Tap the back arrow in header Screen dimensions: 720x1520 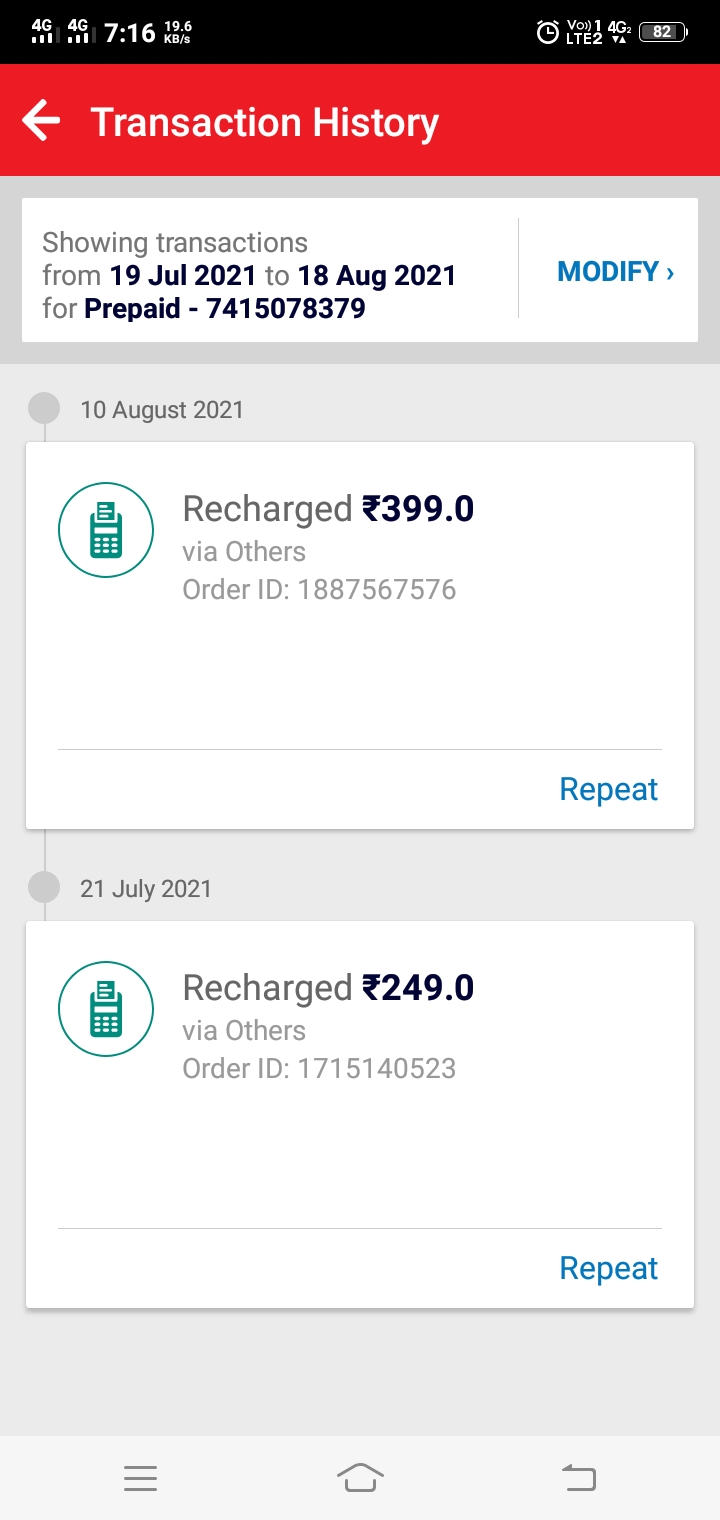click(41, 121)
